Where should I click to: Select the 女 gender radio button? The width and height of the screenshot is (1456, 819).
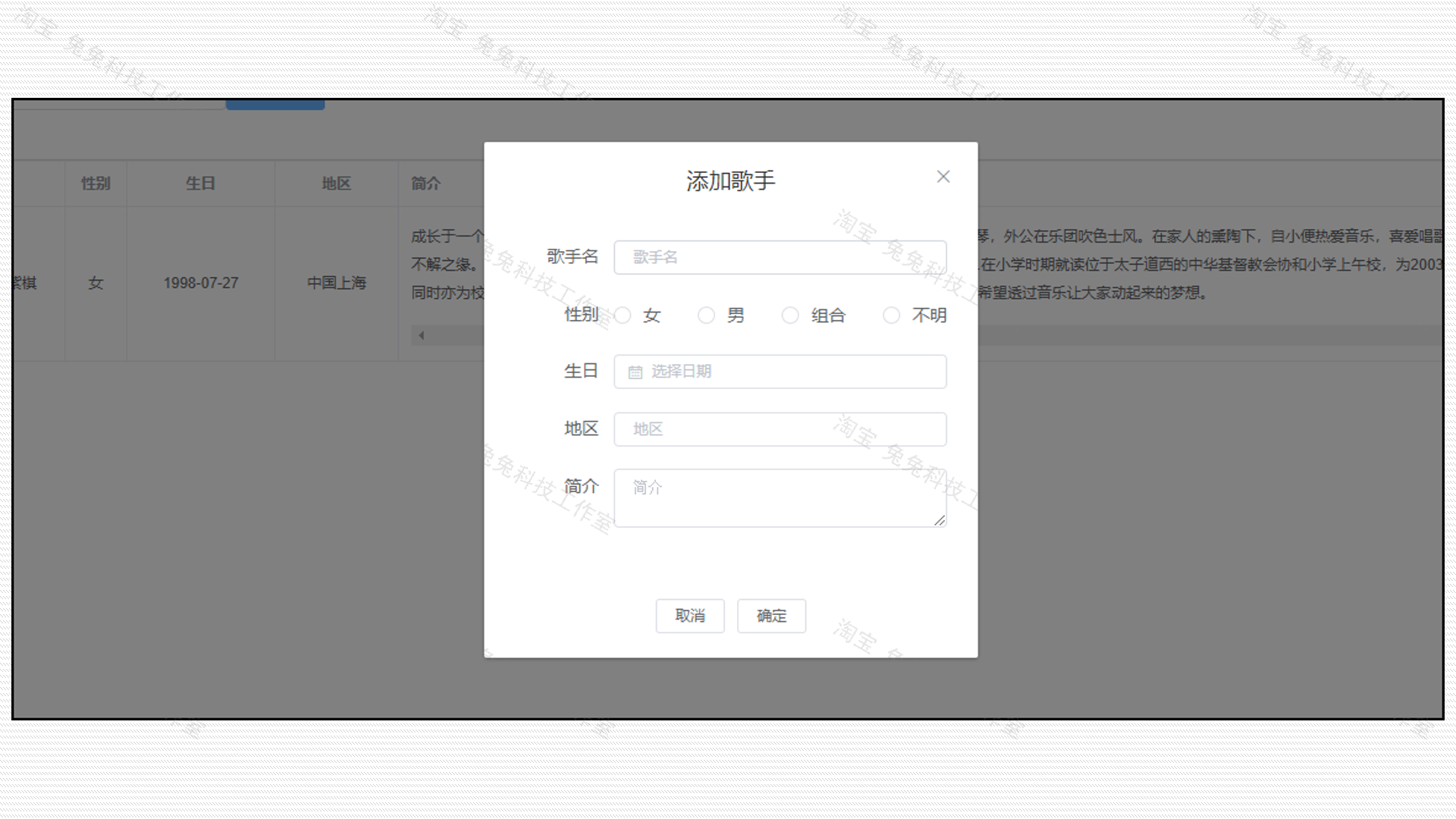(x=623, y=315)
